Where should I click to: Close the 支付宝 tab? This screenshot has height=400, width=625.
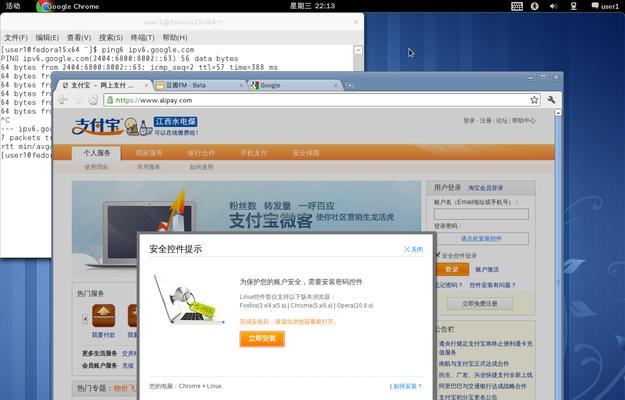tap(146, 85)
